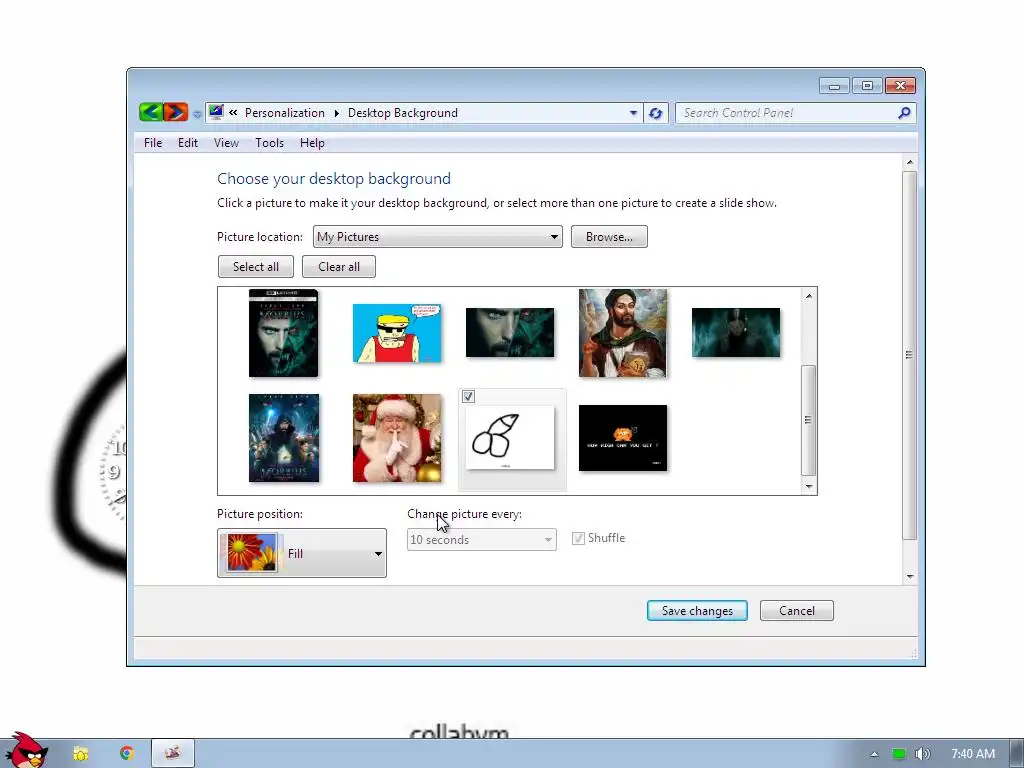Click the main window scrollbar thumb
1024x768 pixels.
(x=910, y=355)
